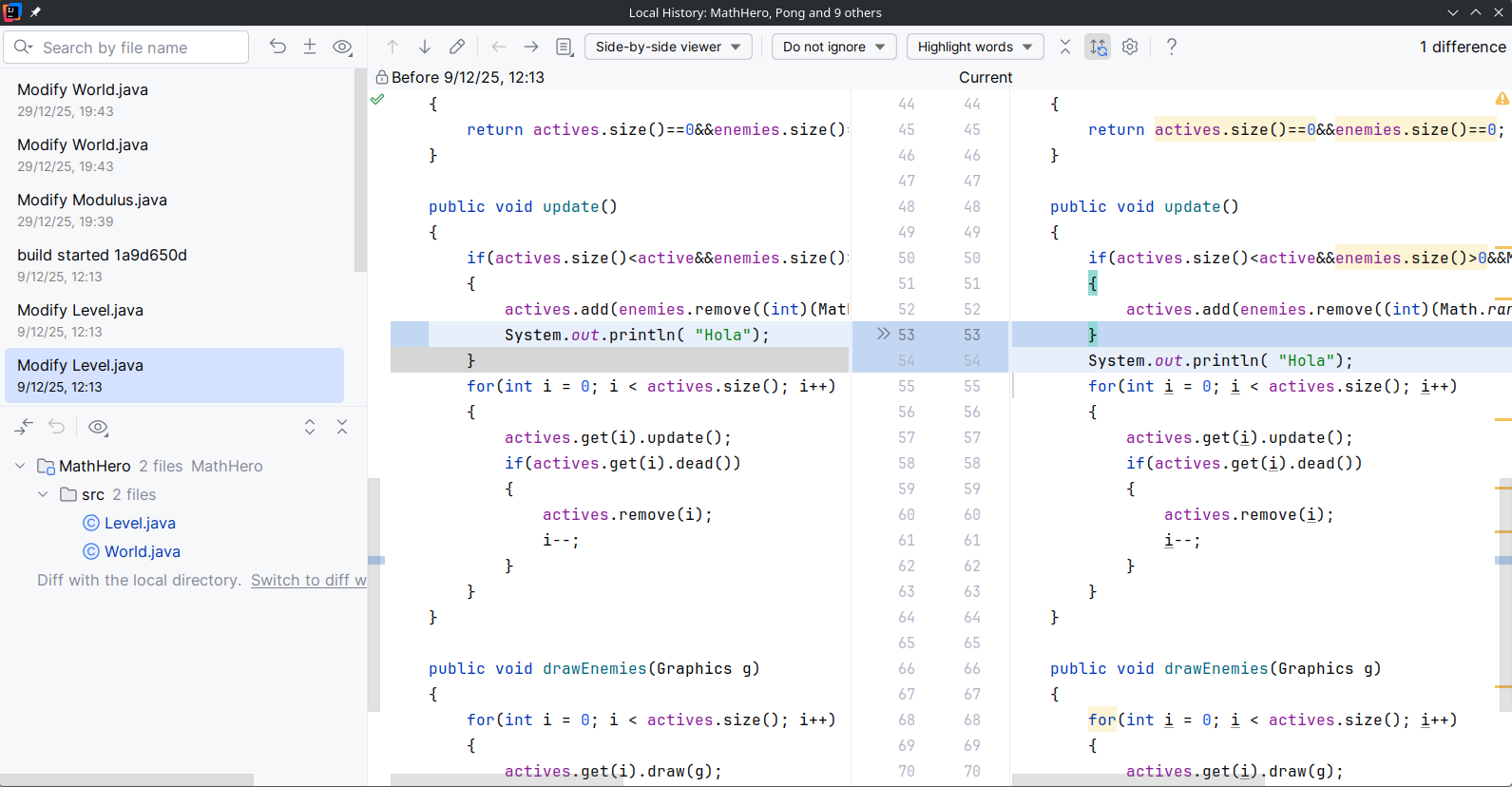
Task: Open the changed files list icon
Action: (565, 47)
